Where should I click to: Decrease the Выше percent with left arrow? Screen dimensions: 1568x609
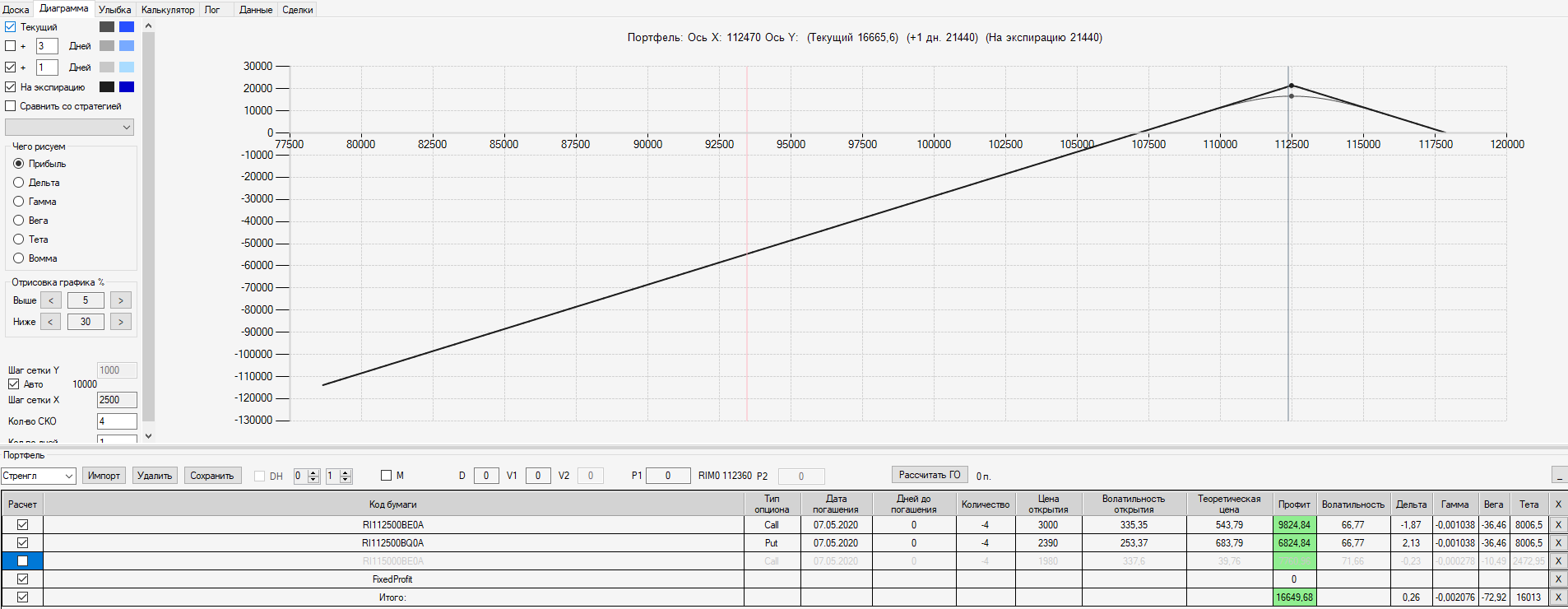(x=51, y=300)
